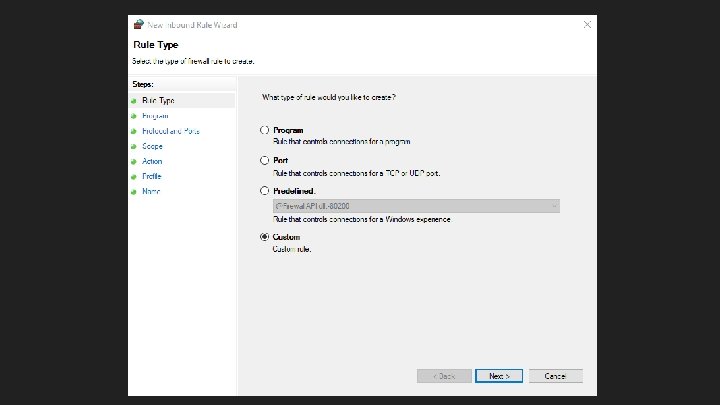This screenshot has height=405, width=720.
Task: Click the green bullet beside Rule Type step
Action: (134, 101)
